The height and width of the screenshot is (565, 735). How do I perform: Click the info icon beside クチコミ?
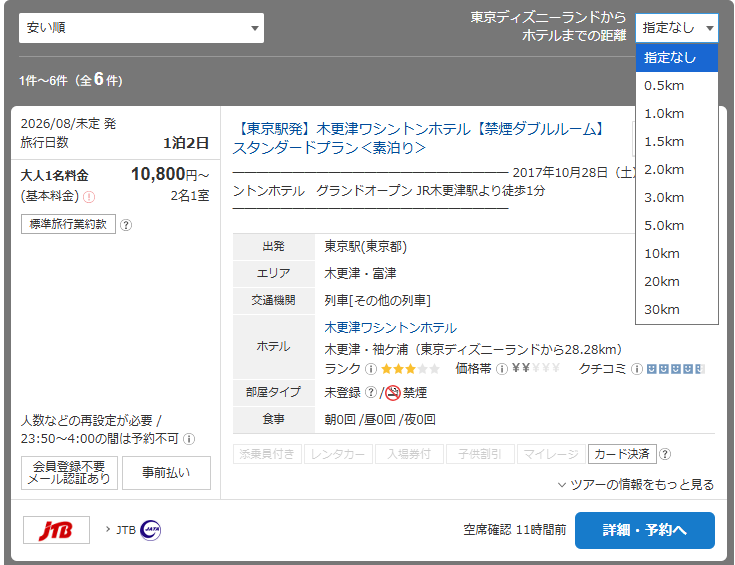(637, 369)
